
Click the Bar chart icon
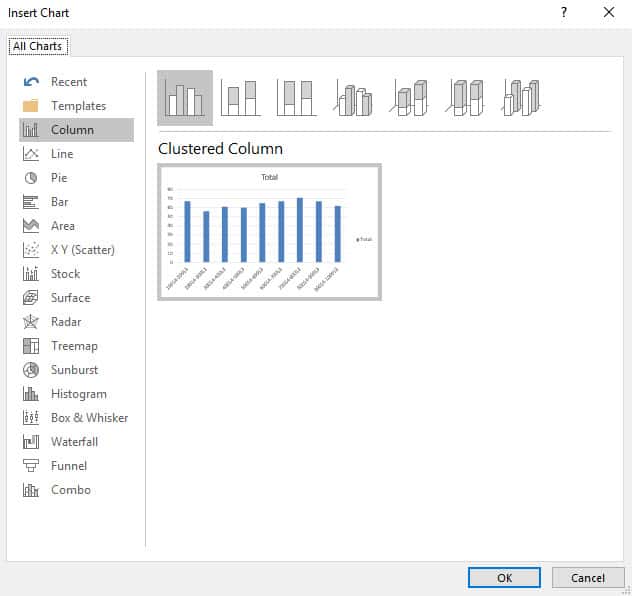click(x=31, y=202)
